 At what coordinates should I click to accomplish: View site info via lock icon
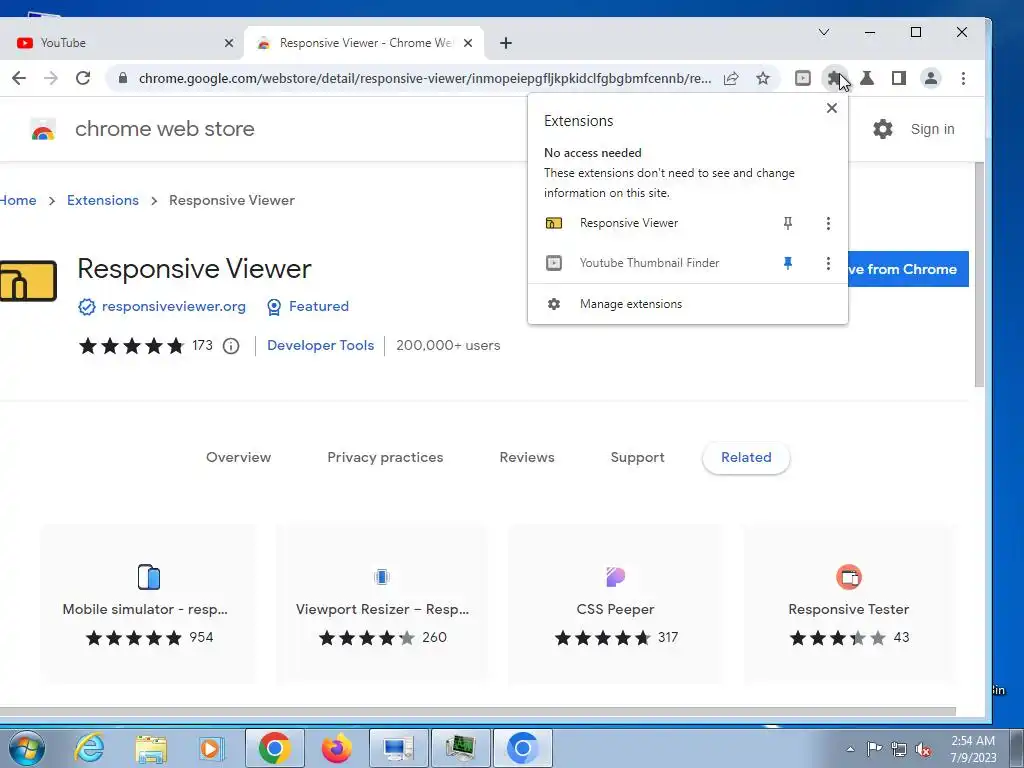pos(122,78)
